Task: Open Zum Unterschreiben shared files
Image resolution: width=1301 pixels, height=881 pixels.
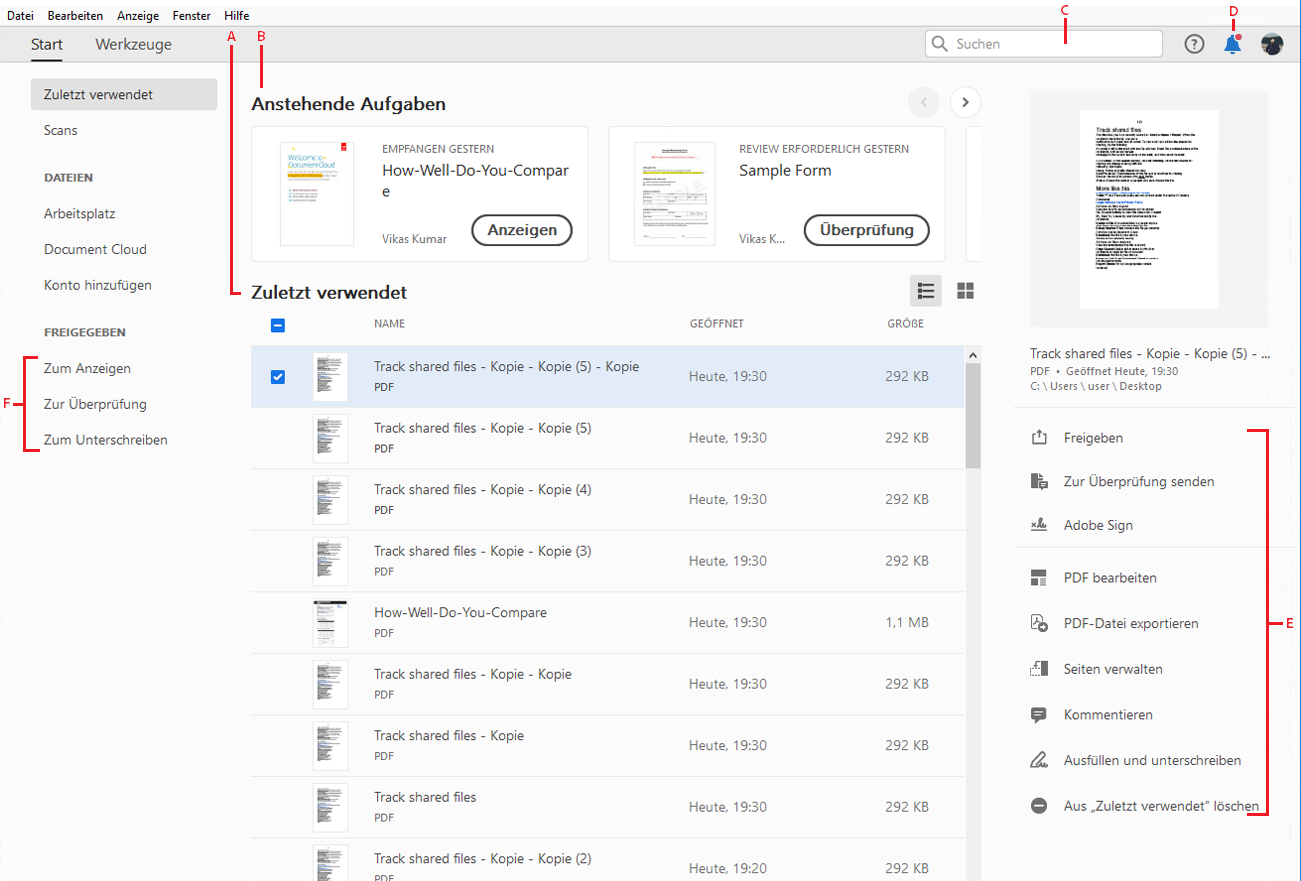Action: 106,440
